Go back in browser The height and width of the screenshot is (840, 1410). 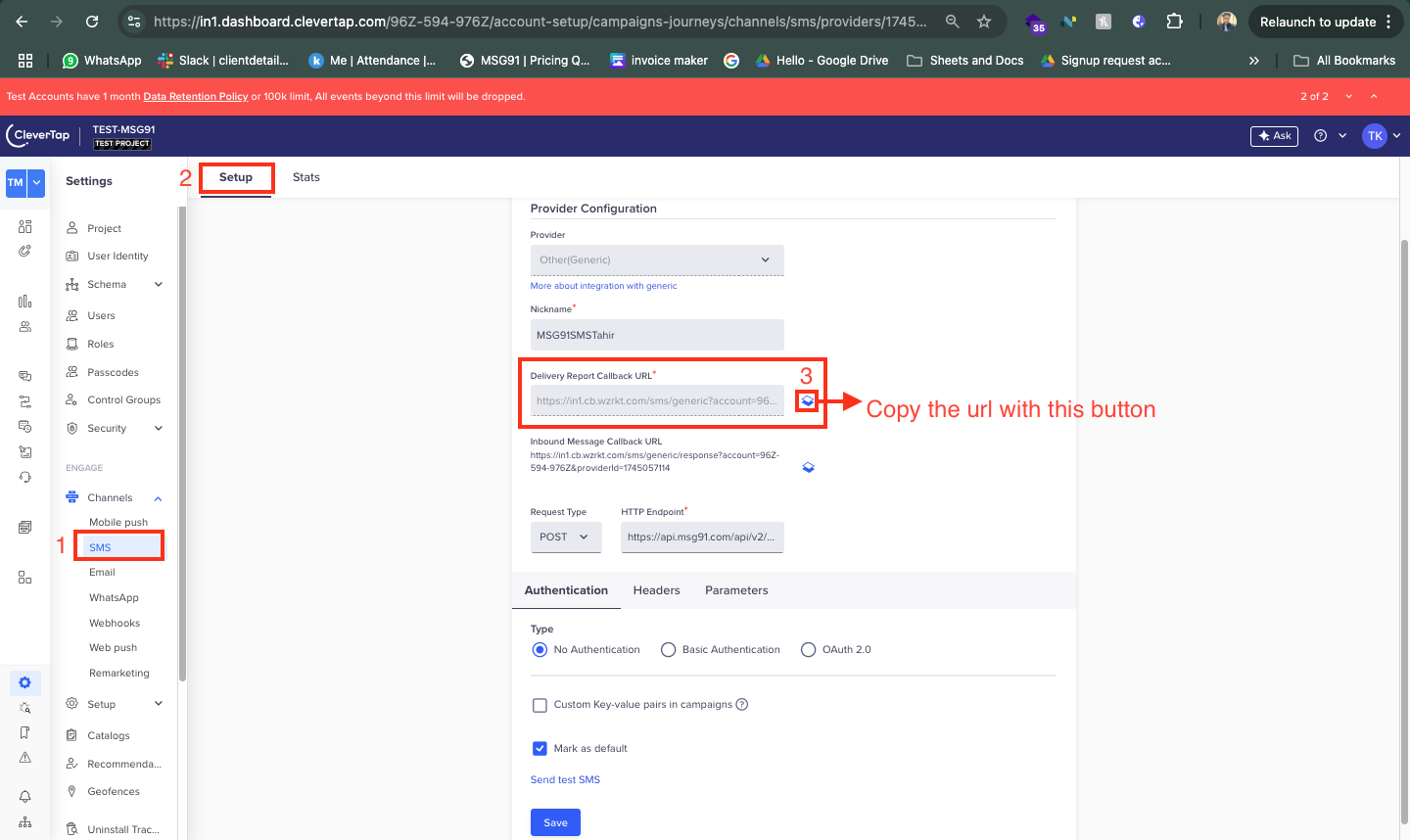(22, 22)
